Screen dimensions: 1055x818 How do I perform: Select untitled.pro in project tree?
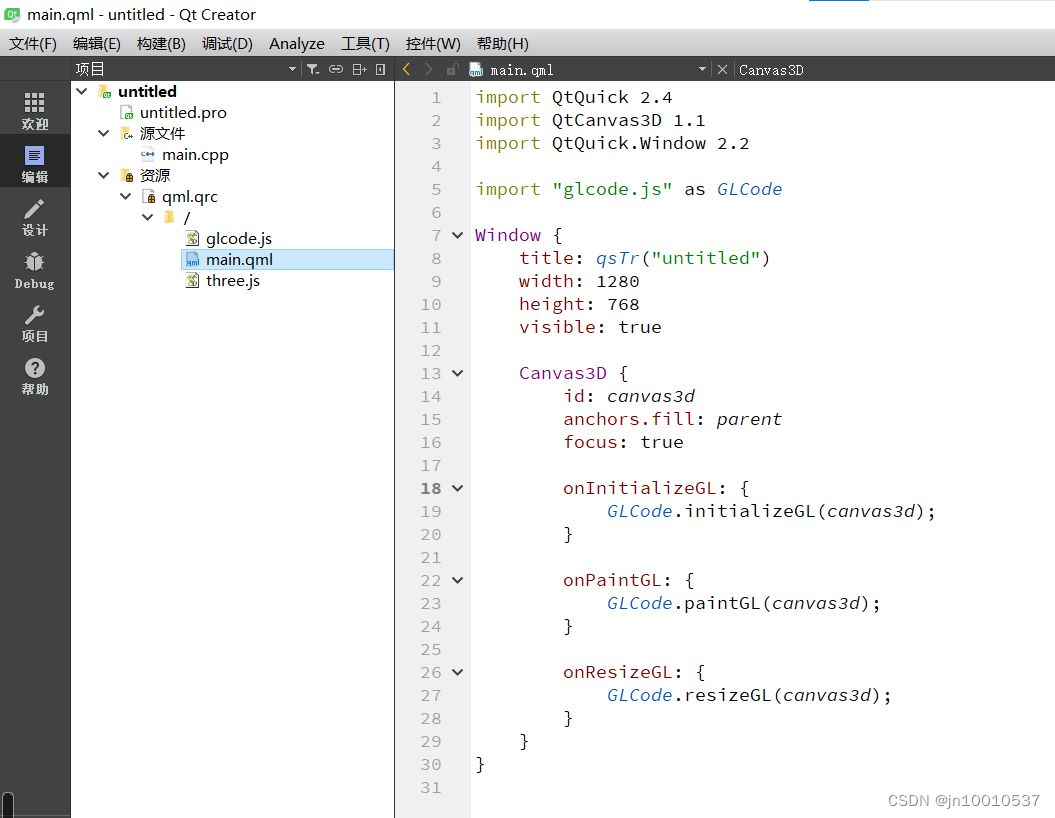[183, 112]
